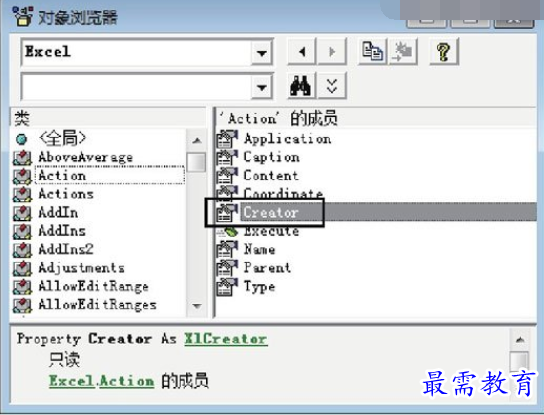Click the AllowEditRange class icon
544x415 pixels.
22,287
